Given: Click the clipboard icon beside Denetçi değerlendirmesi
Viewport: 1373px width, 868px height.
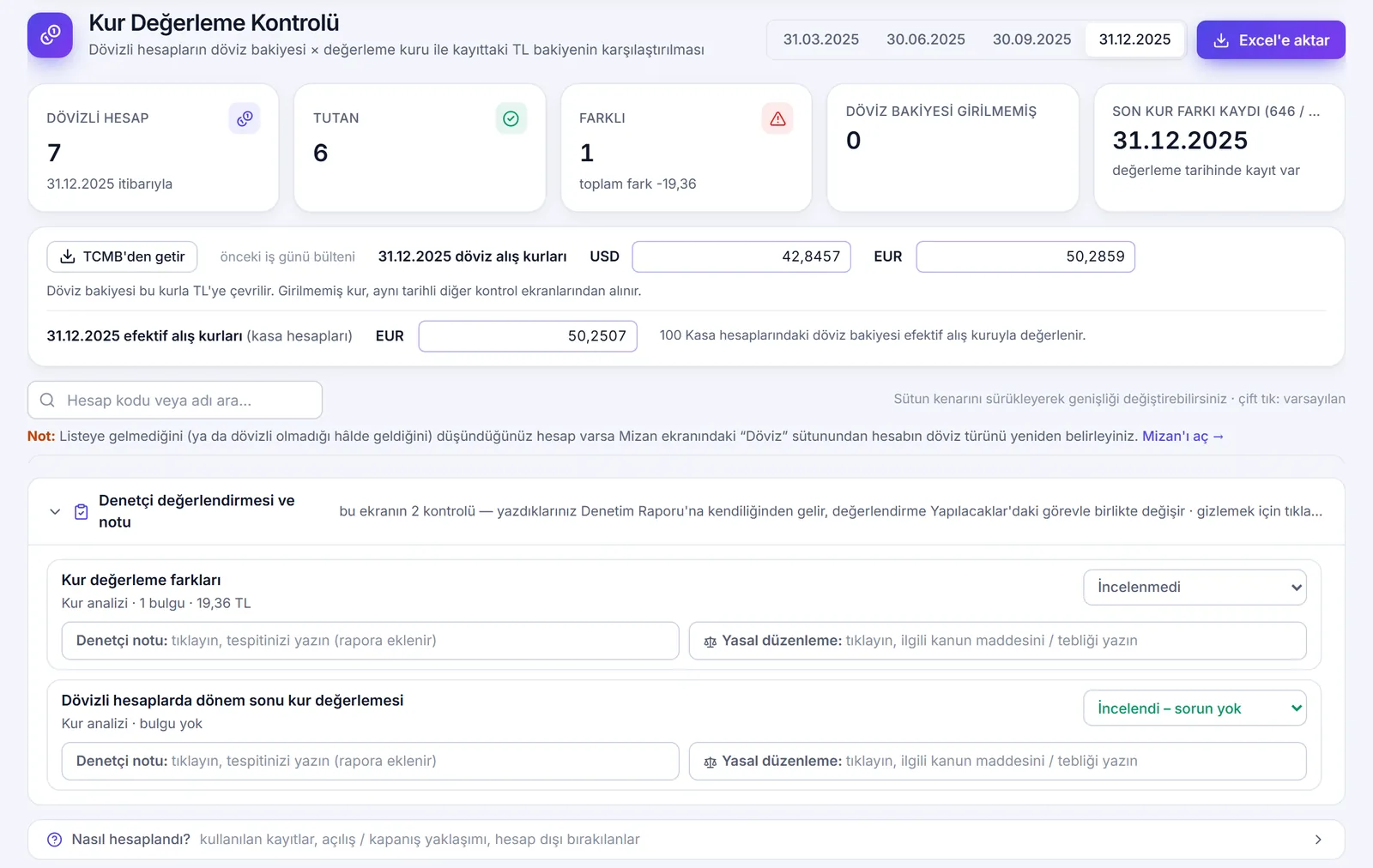Looking at the screenshot, I should pos(82,512).
